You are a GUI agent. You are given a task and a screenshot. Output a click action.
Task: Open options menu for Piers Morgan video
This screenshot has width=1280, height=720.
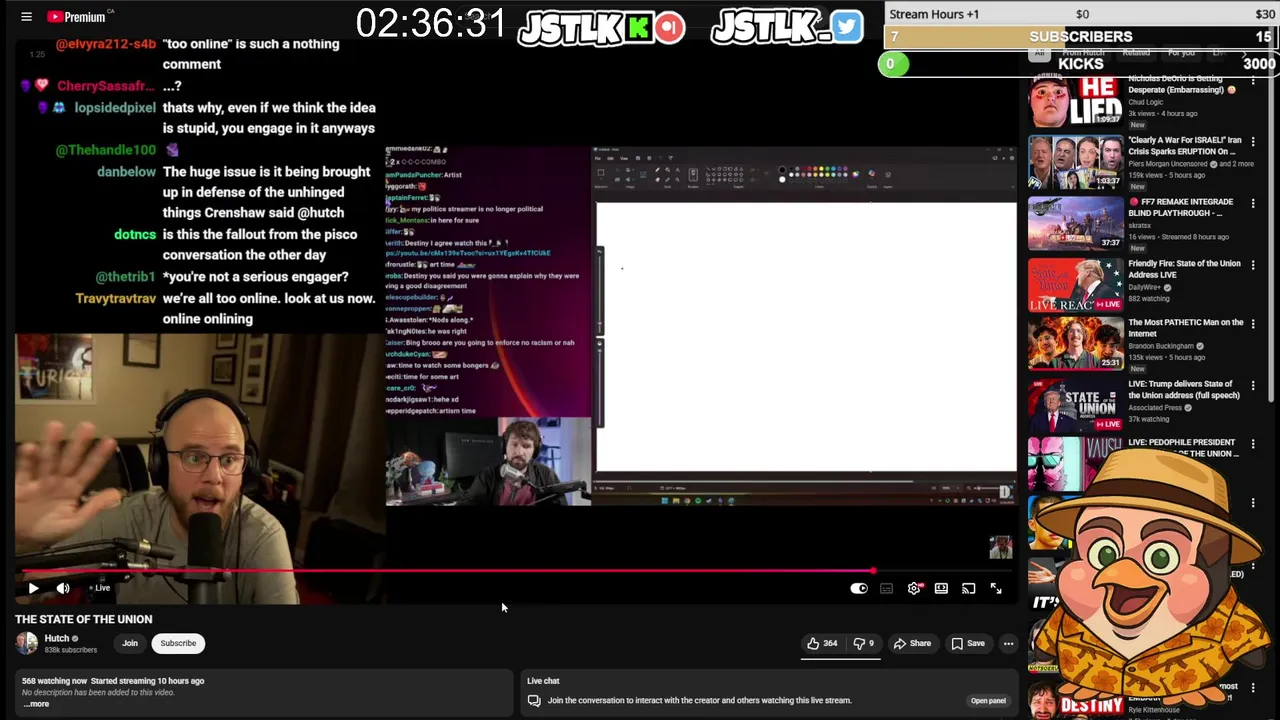pos(1253,143)
